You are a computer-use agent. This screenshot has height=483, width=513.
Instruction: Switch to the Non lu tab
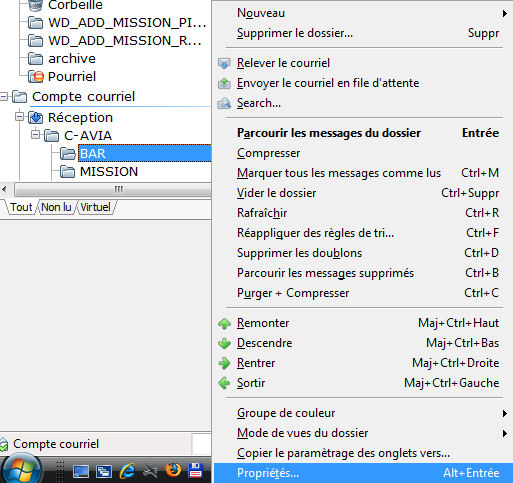click(56, 207)
